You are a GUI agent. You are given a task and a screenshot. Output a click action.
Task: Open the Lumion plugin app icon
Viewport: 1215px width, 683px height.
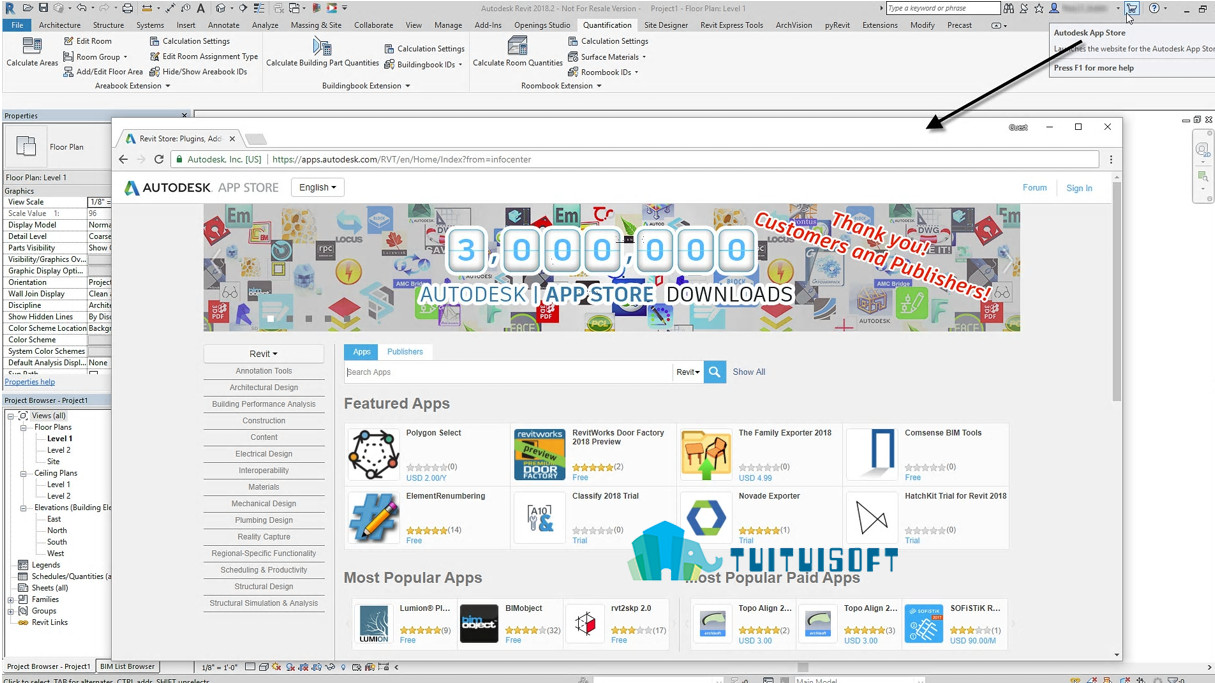(x=374, y=624)
